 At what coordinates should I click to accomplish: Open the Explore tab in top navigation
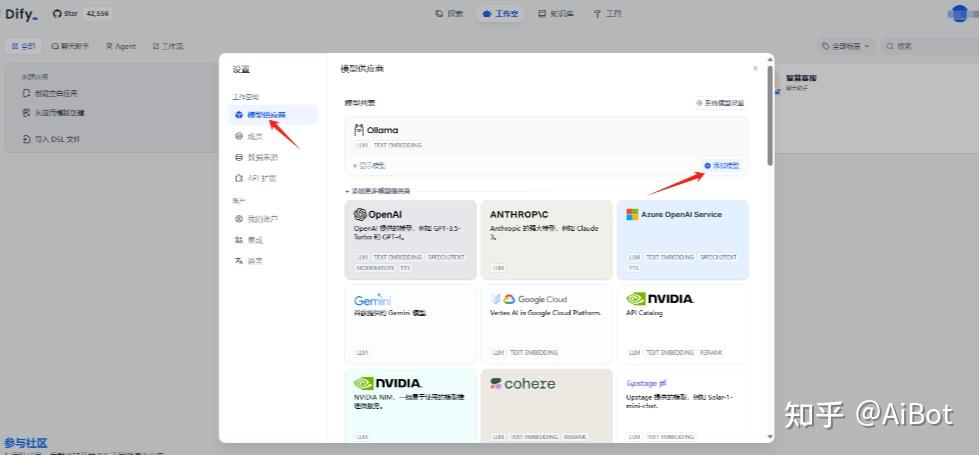tap(450, 13)
